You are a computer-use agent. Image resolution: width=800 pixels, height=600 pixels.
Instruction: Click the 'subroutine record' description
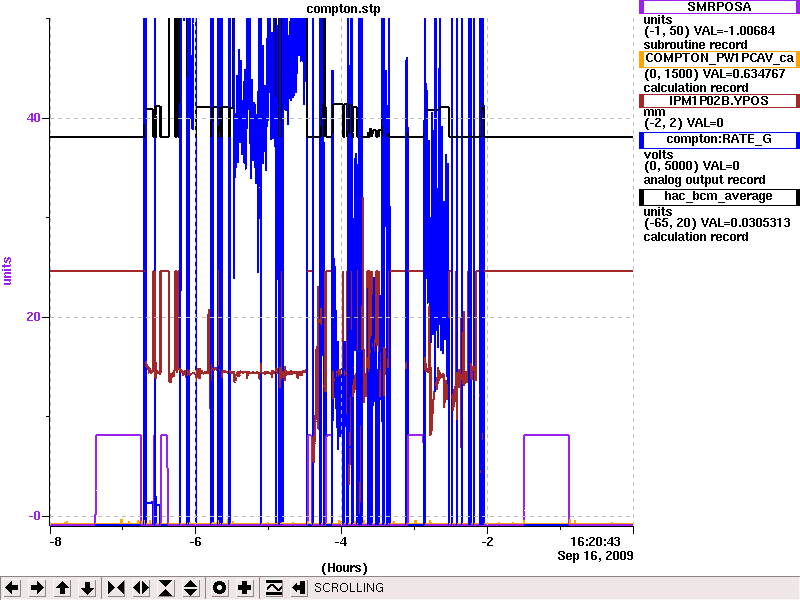(695, 45)
